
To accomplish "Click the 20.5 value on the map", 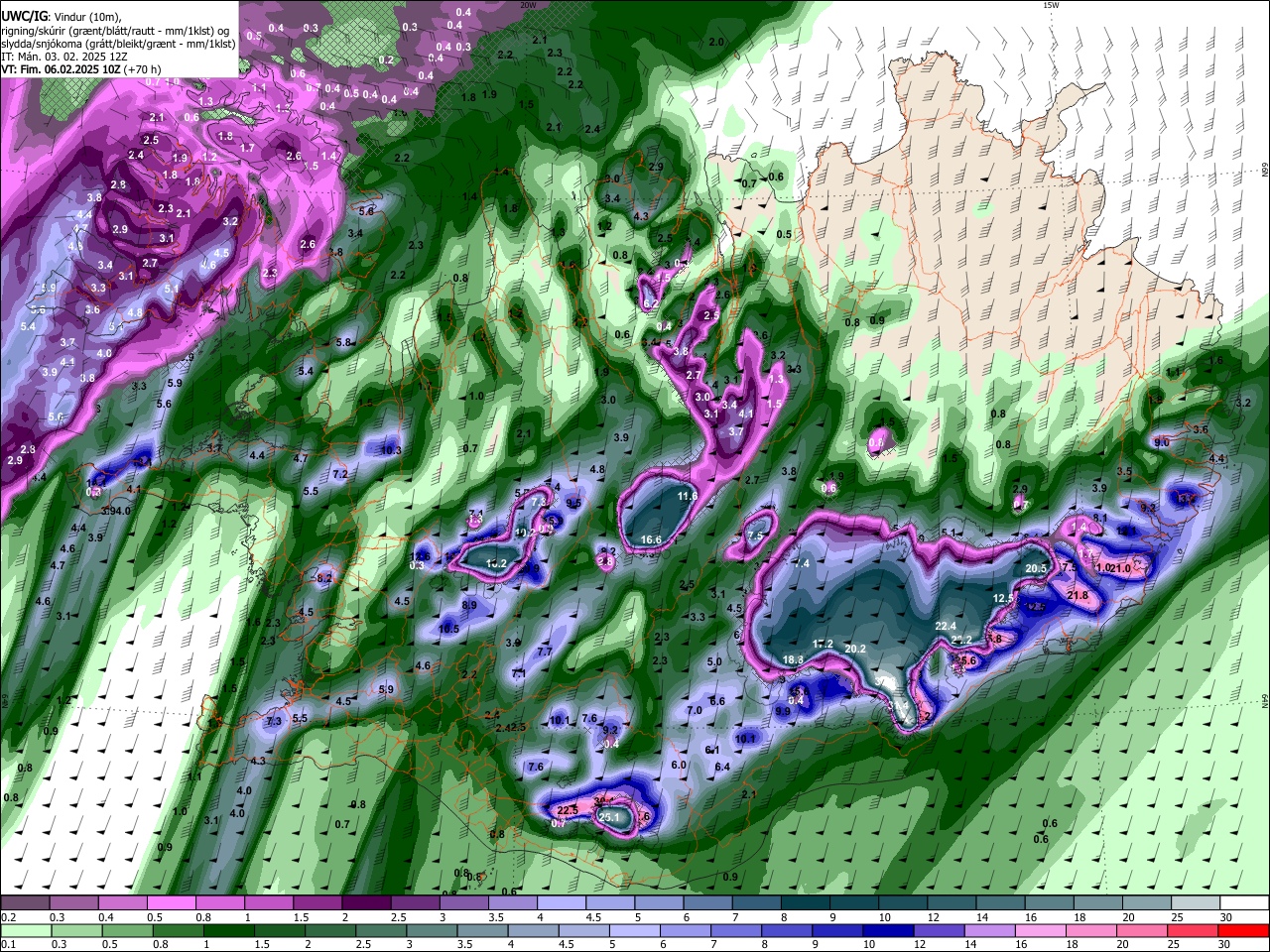I will pos(1036,567).
